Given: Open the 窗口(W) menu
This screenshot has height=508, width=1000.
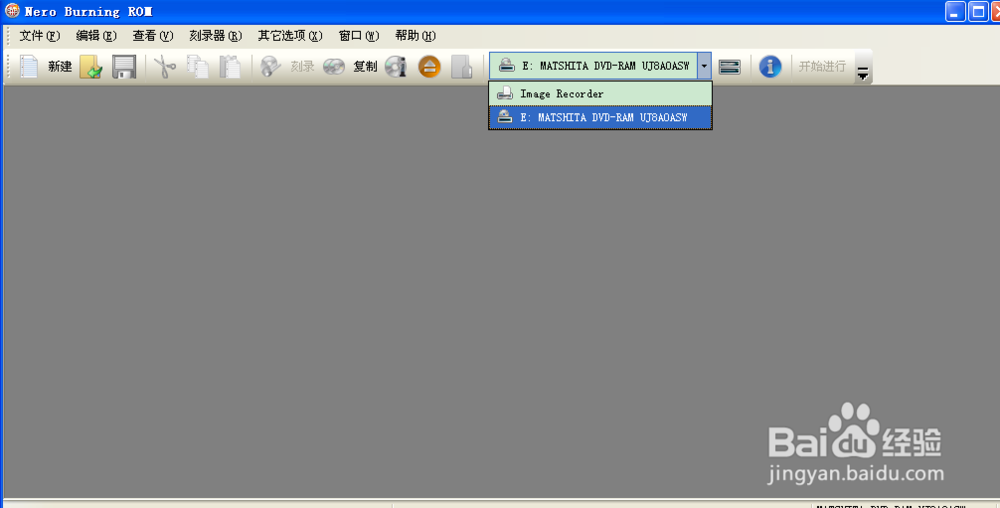Looking at the screenshot, I should tap(359, 36).
